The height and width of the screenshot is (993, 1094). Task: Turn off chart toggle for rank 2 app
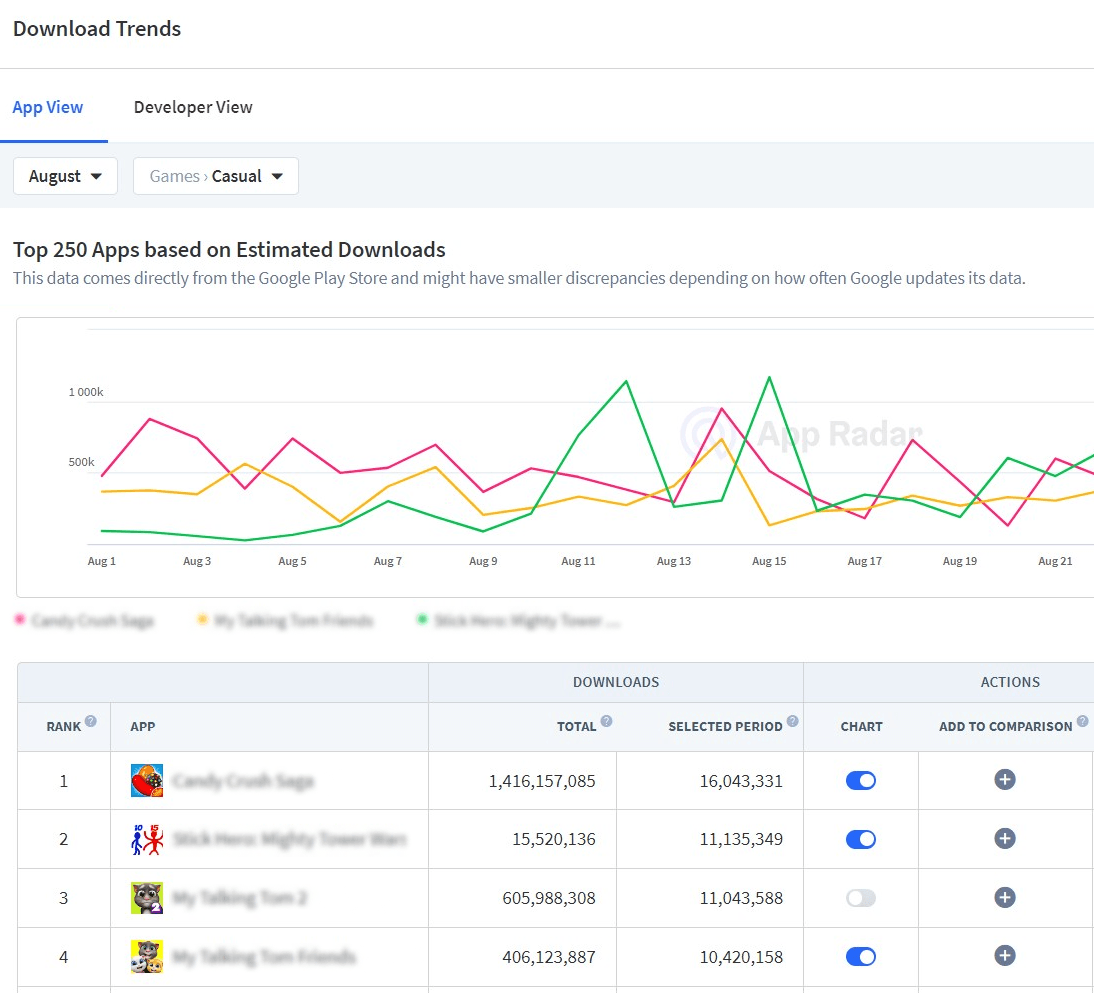point(861,839)
